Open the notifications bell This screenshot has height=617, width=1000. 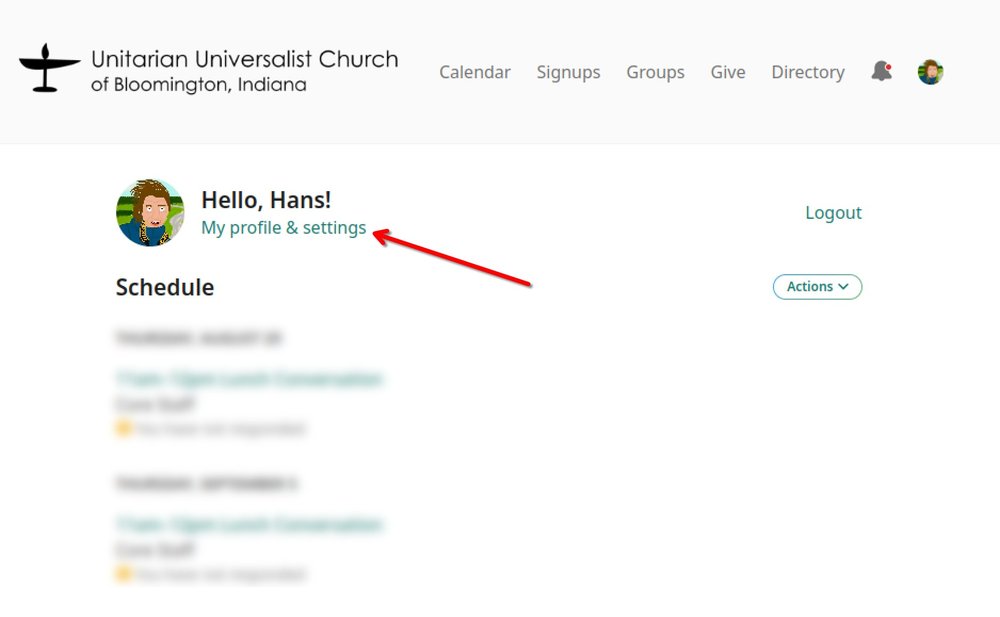[881, 71]
